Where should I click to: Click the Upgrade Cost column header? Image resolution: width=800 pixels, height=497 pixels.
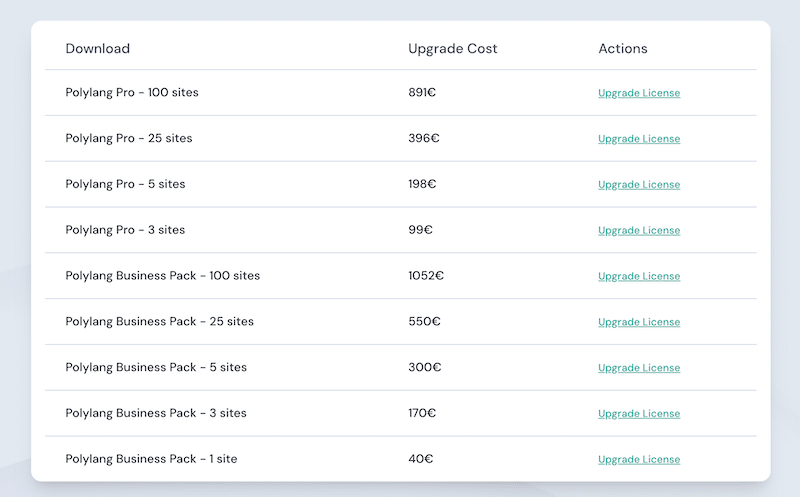[x=453, y=48]
